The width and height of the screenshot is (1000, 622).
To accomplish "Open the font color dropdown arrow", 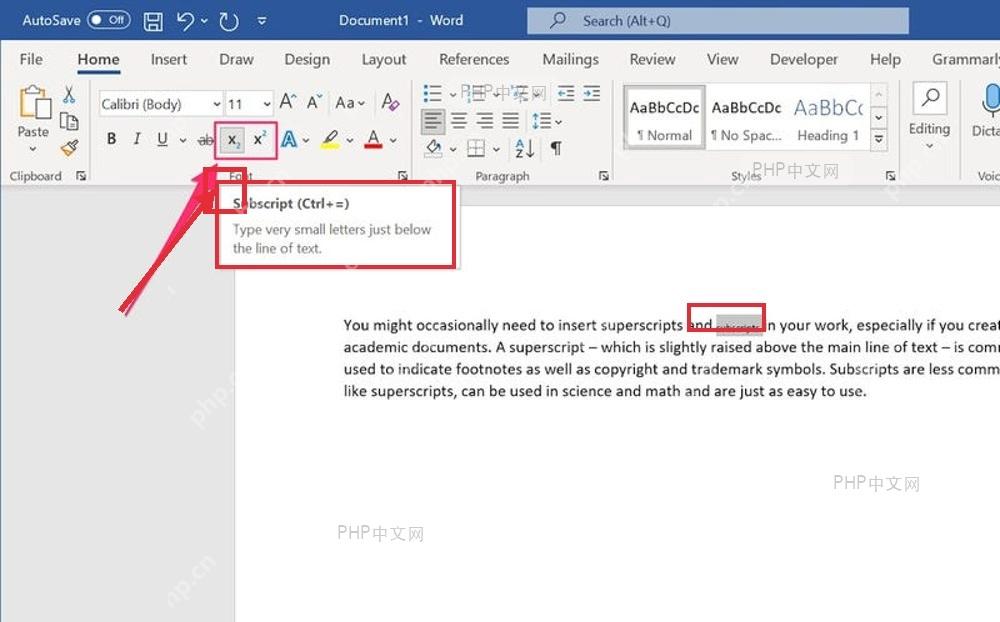I will coord(393,140).
